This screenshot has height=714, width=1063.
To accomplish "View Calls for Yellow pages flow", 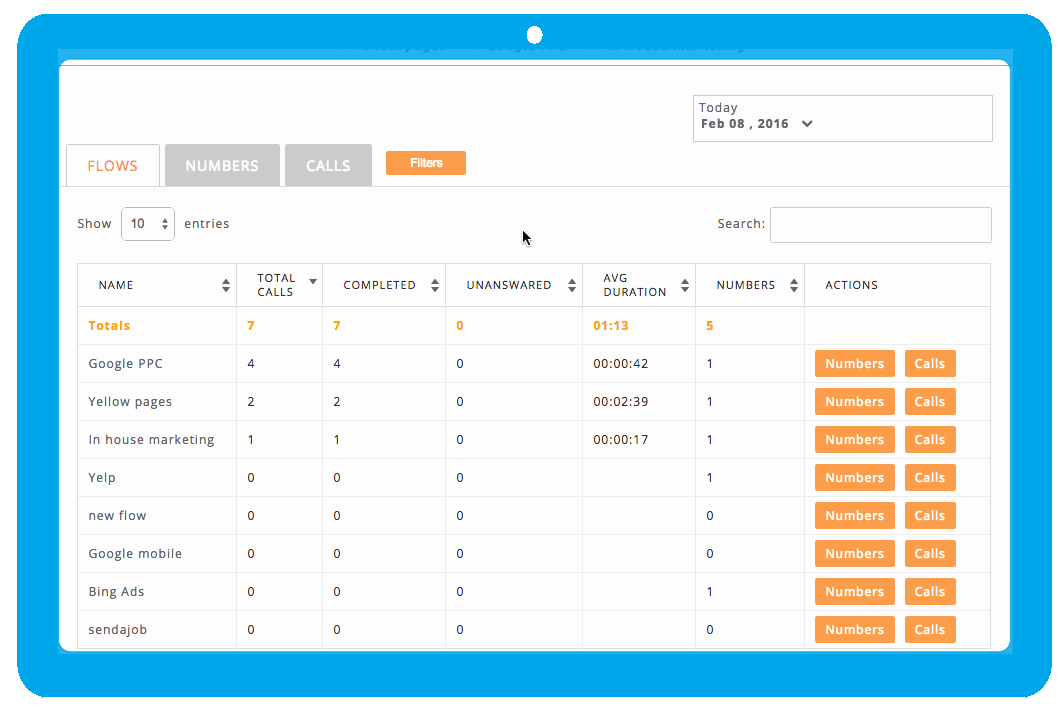I will pyautogui.click(x=929, y=401).
